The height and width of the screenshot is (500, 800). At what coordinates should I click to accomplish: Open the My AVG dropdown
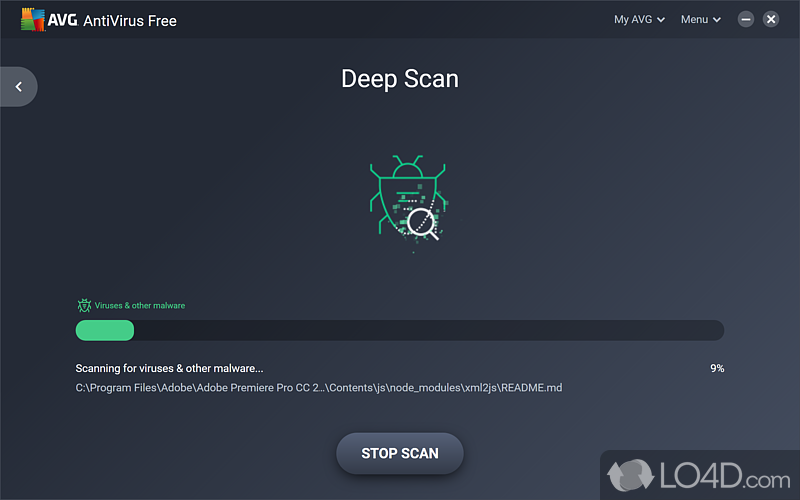(639, 19)
